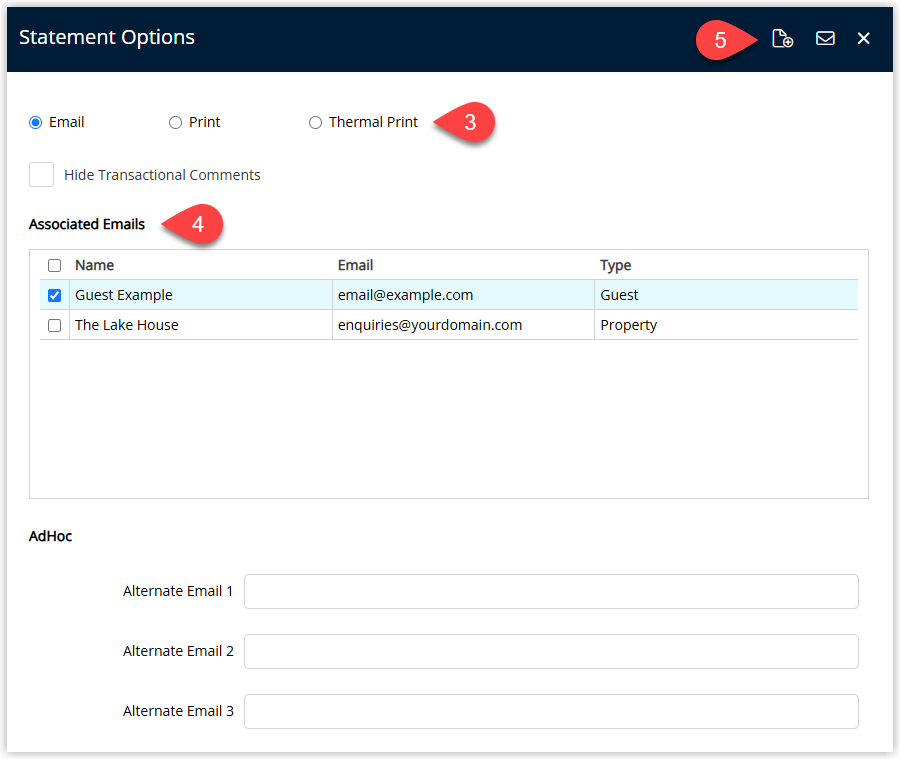
Task: Close the Statement Options dialog
Action: 863,38
